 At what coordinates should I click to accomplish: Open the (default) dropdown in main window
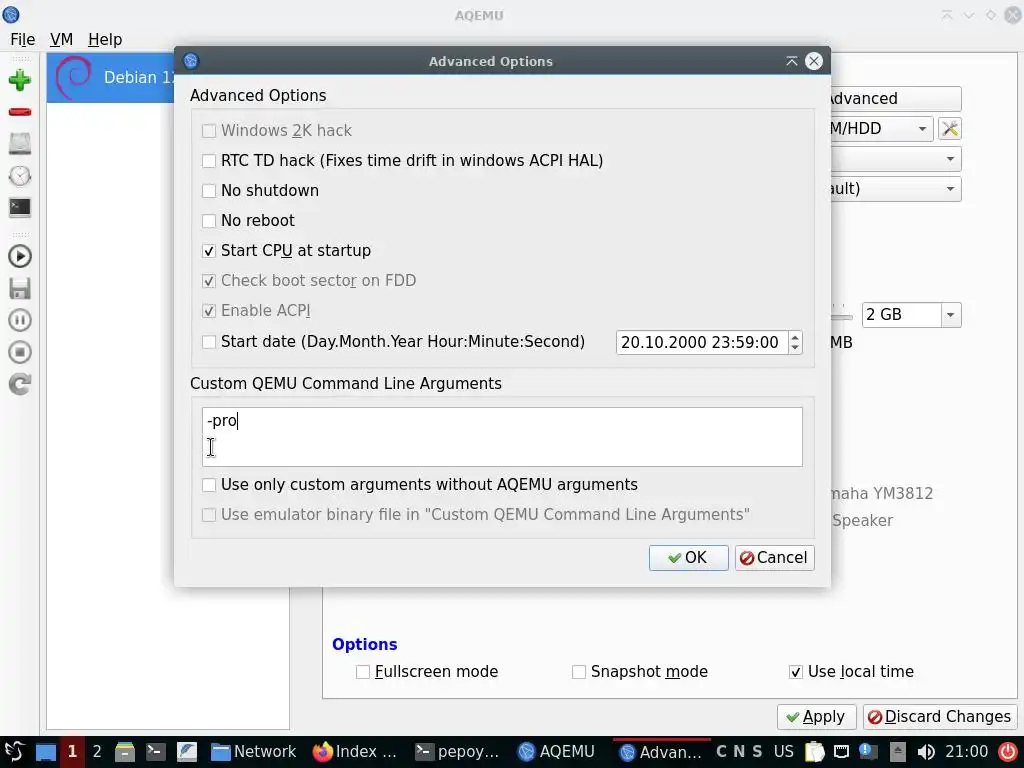[895, 189]
